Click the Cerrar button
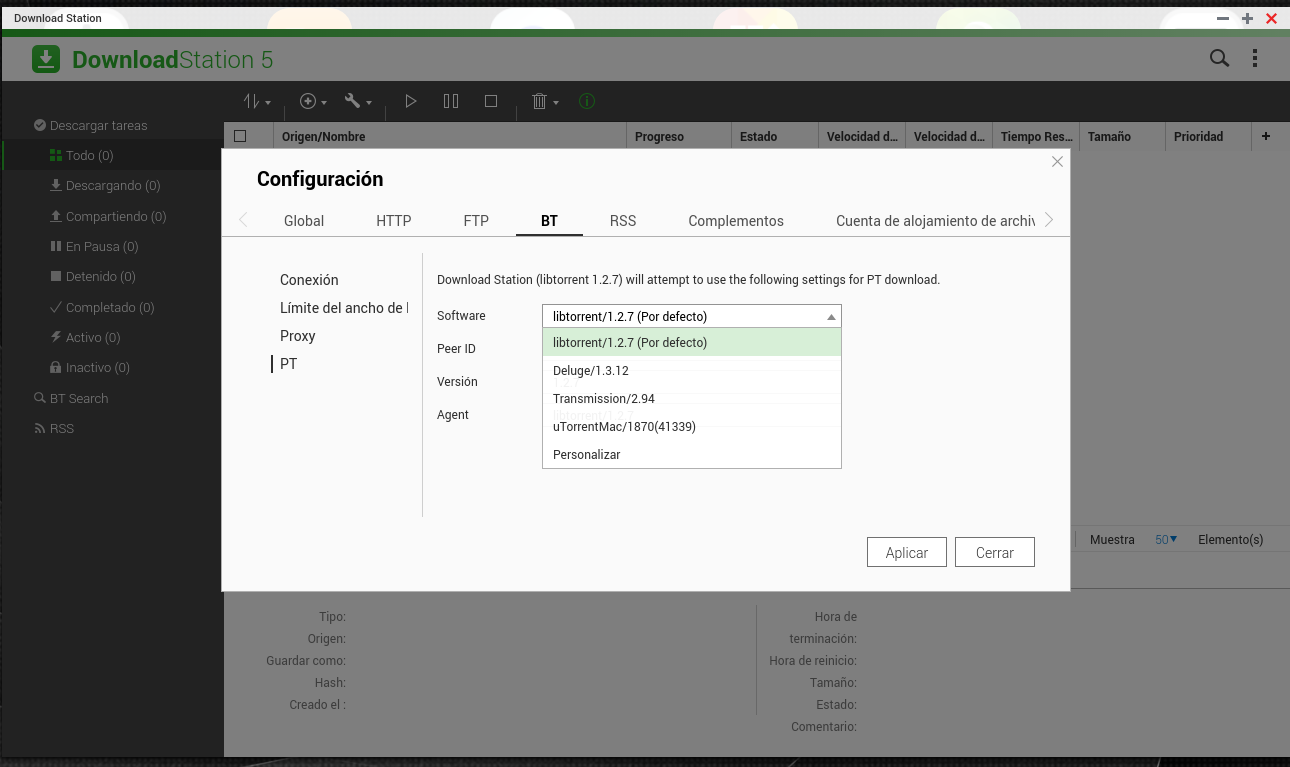1290x767 pixels. 994,553
